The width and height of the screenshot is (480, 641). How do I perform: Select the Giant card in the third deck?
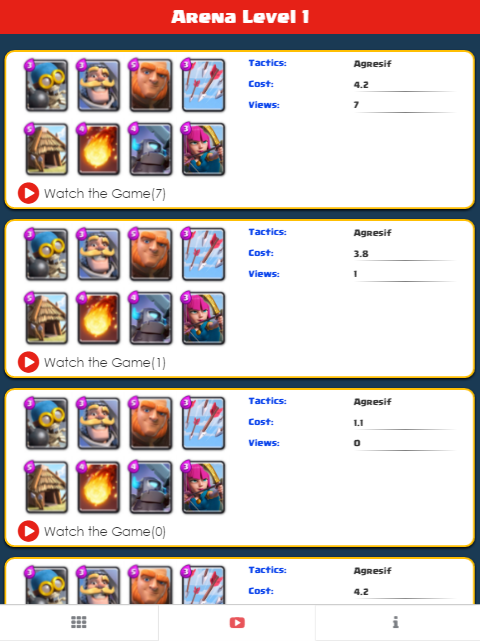click(x=150, y=423)
